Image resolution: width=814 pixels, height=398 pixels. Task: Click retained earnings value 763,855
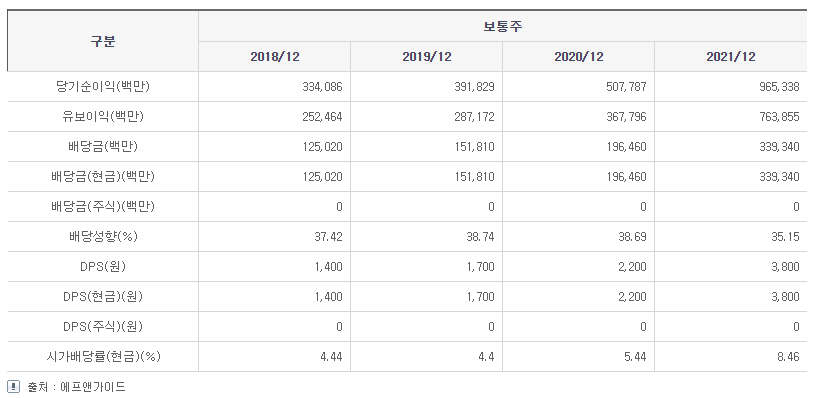(779, 117)
